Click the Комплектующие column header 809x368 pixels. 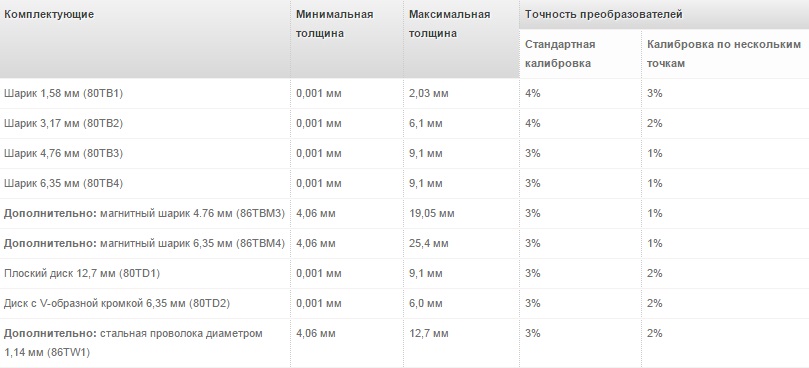point(49,14)
